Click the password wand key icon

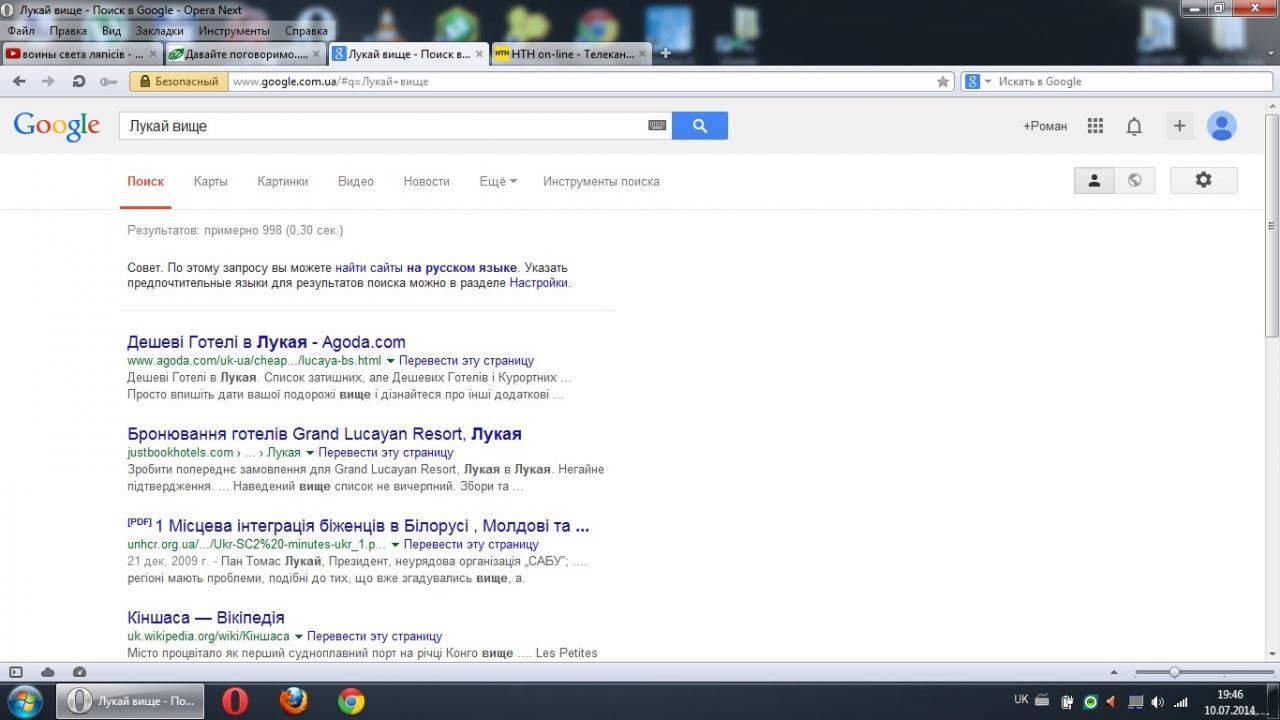pos(109,82)
